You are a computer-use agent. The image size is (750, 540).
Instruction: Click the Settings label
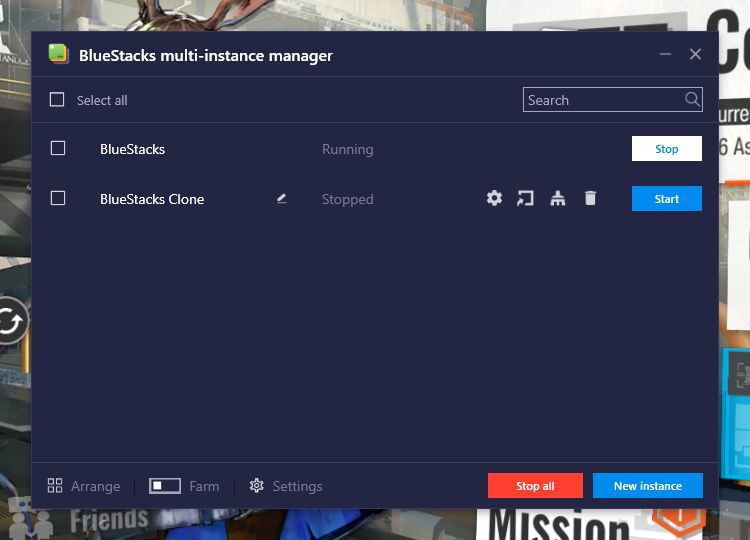(297, 486)
